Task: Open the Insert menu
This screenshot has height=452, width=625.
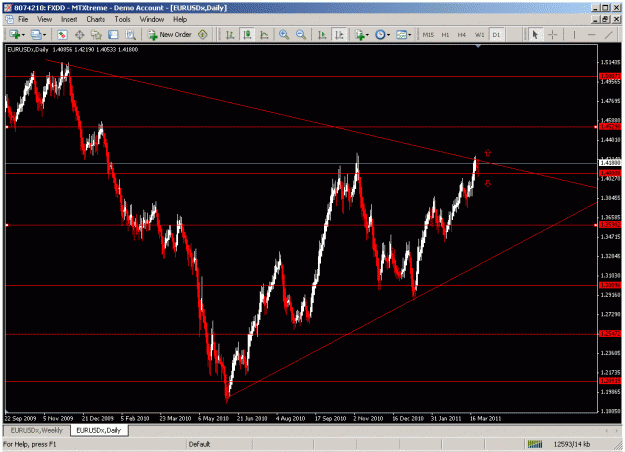Action: [x=69, y=19]
